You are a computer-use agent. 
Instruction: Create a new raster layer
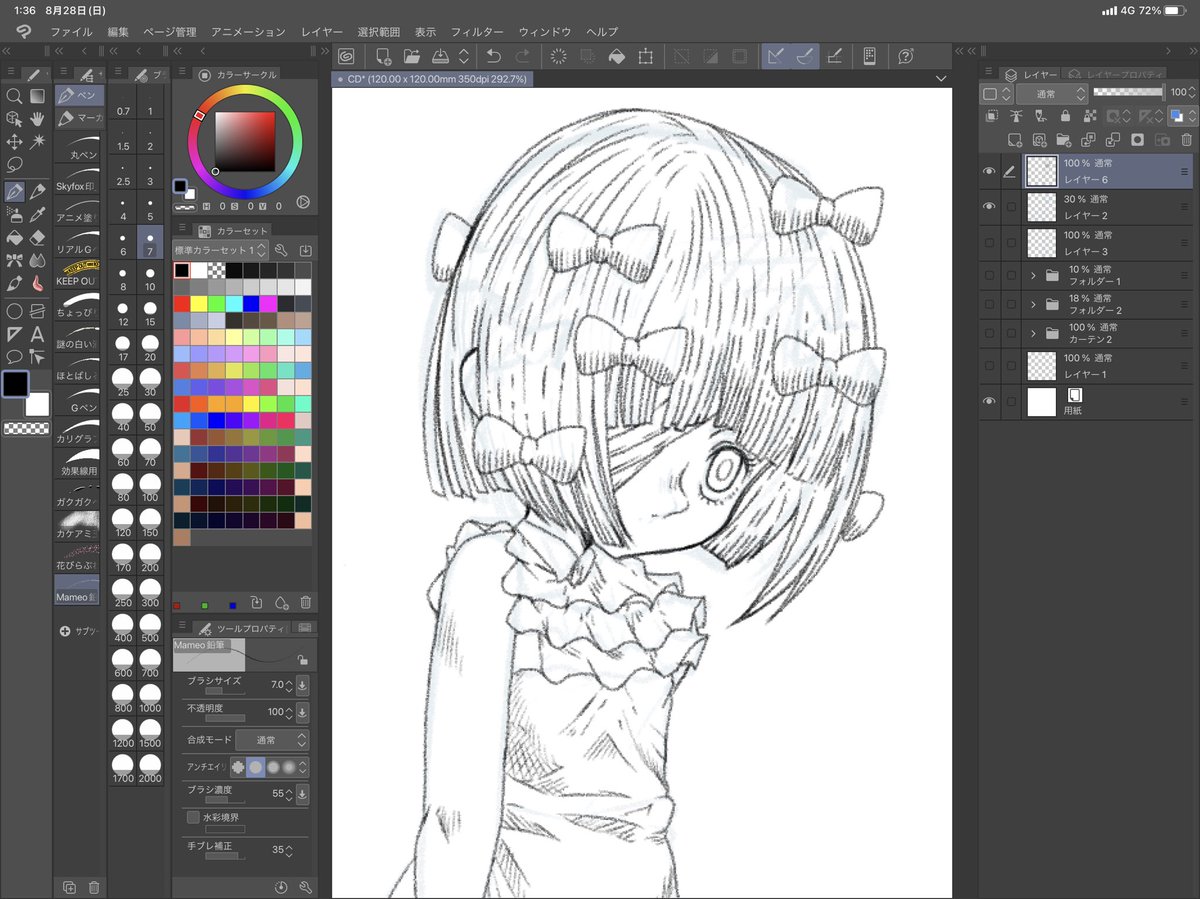[1014, 139]
